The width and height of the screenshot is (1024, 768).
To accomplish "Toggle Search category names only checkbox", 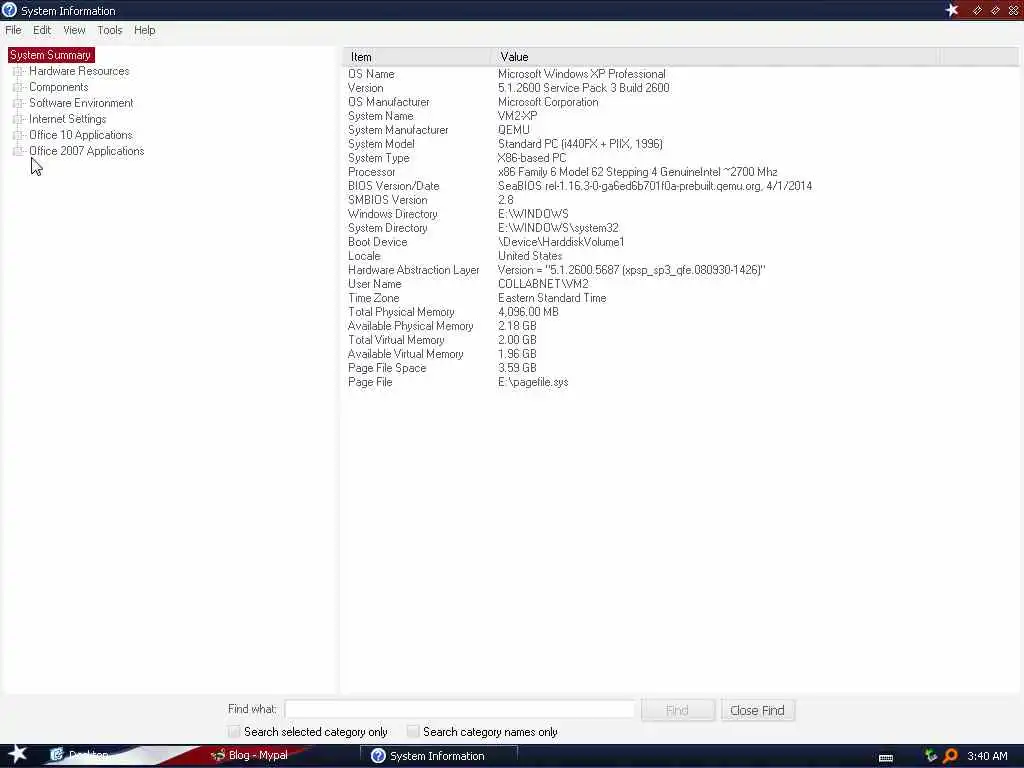I will point(413,731).
